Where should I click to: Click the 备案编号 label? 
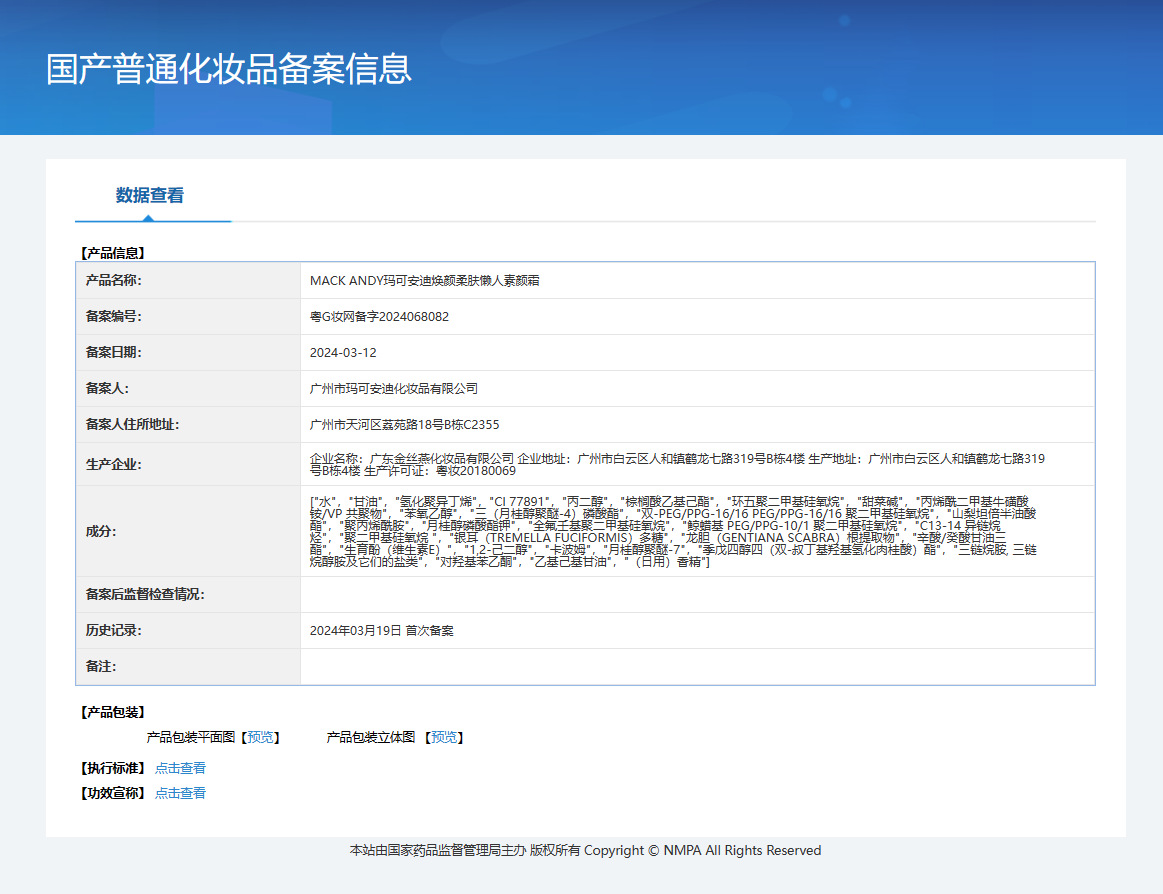[x=113, y=316]
